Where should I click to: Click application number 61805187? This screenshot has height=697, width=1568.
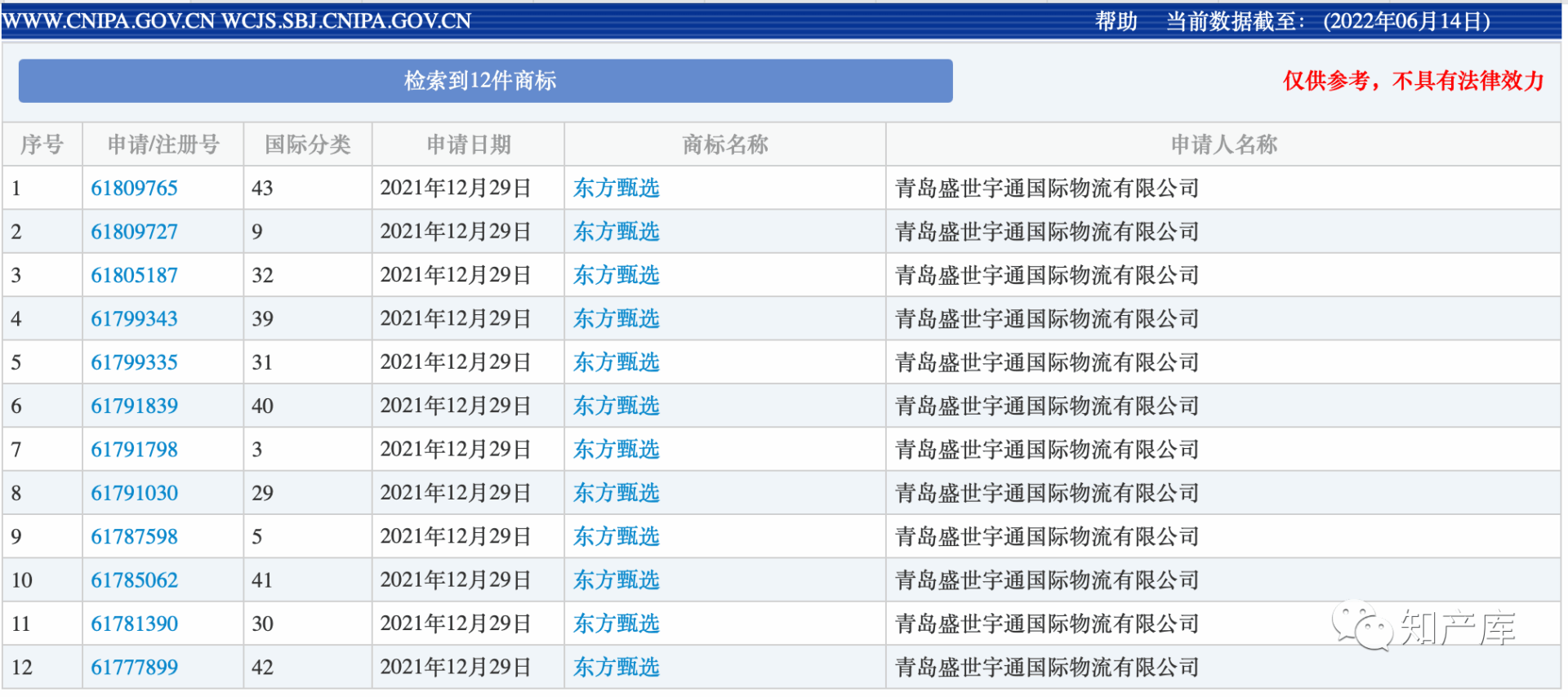134,275
